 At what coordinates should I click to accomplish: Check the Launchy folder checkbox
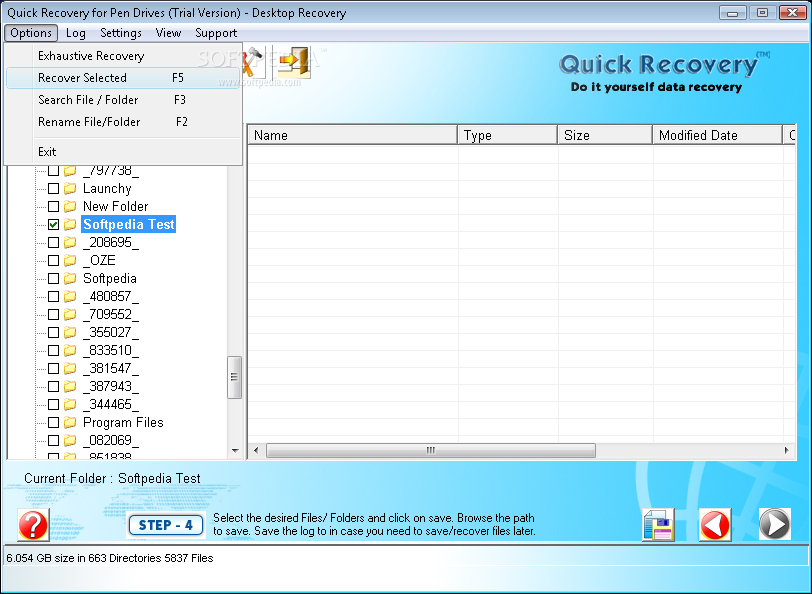[x=53, y=189]
